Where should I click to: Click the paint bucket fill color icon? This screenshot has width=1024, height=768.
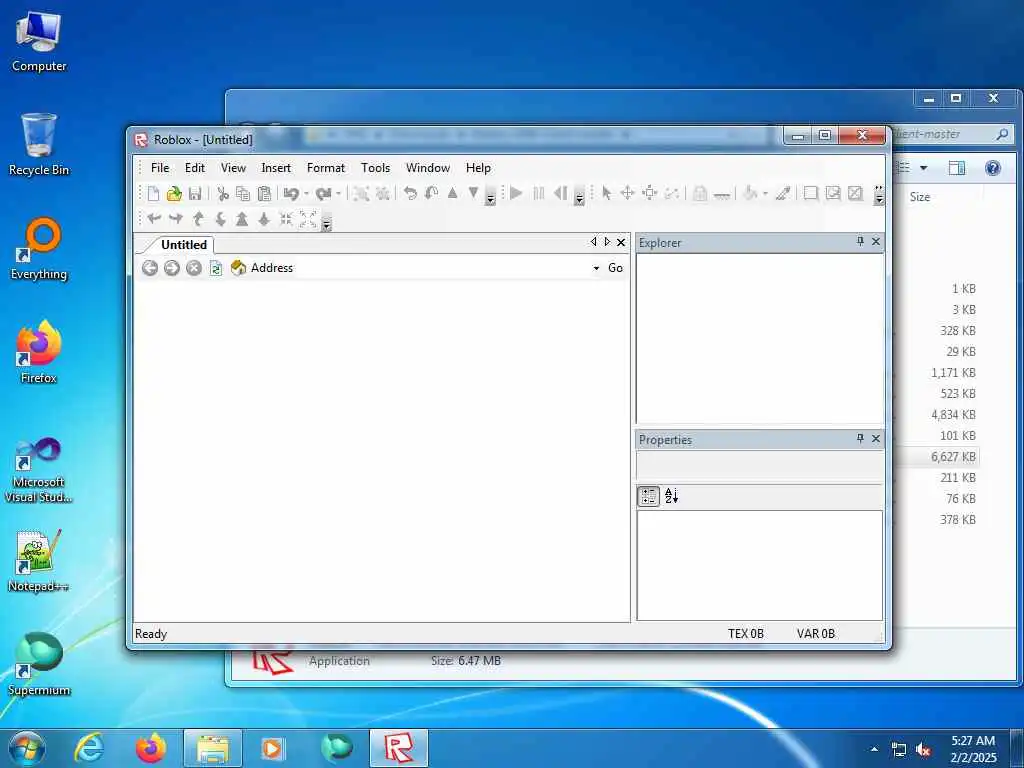[750, 193]
